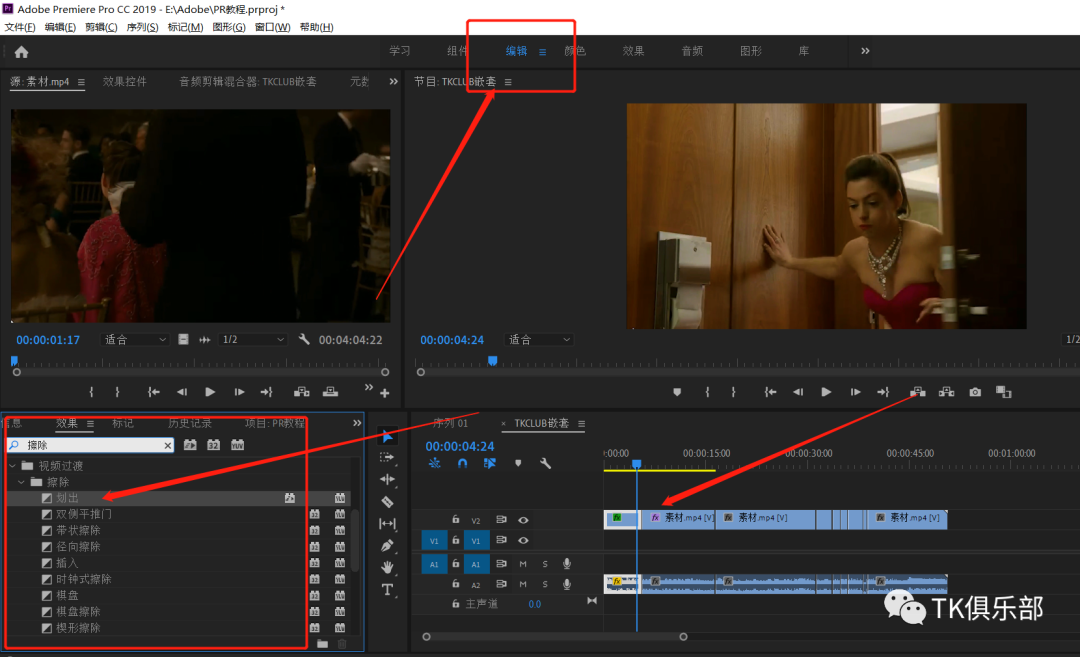Switch to 效果控件 tab
The image size is (1080, 657).
click(125, 81)
